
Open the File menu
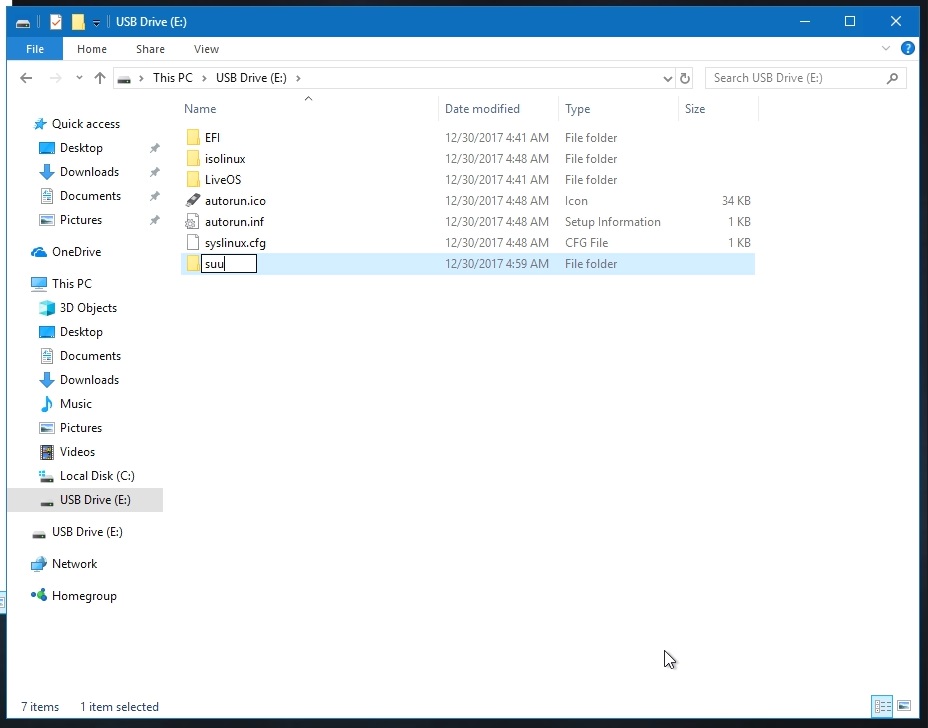[x=34, y=49]
